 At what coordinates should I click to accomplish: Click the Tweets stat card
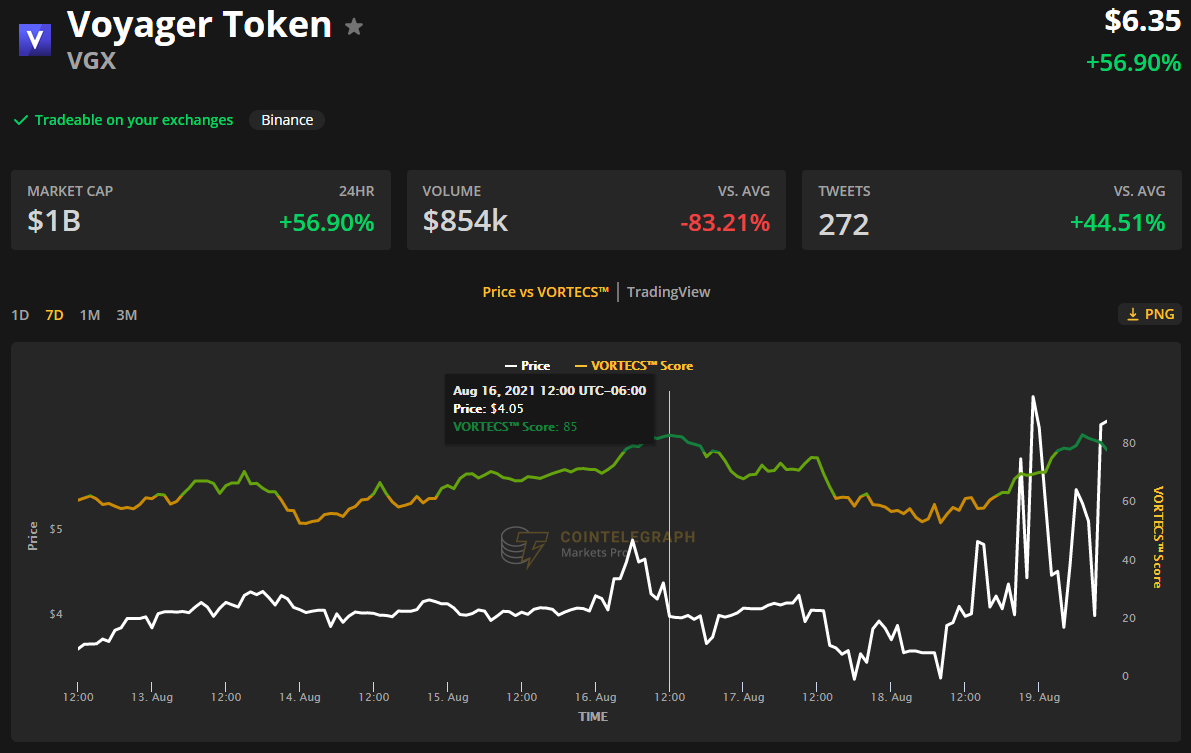click(x=991, y=210)
